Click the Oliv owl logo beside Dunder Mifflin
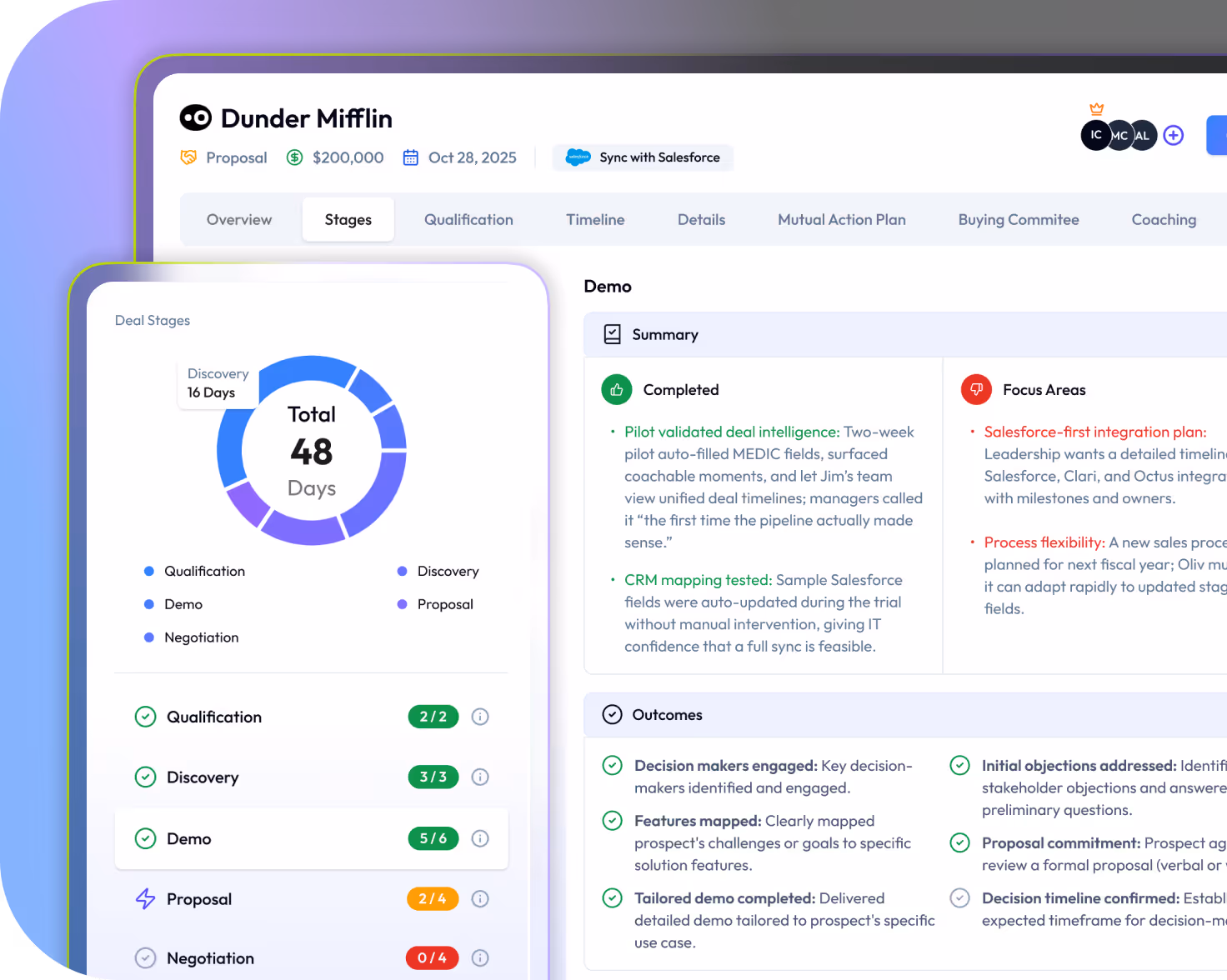Viewport: 1227px width, 980px height. [195, 117]
